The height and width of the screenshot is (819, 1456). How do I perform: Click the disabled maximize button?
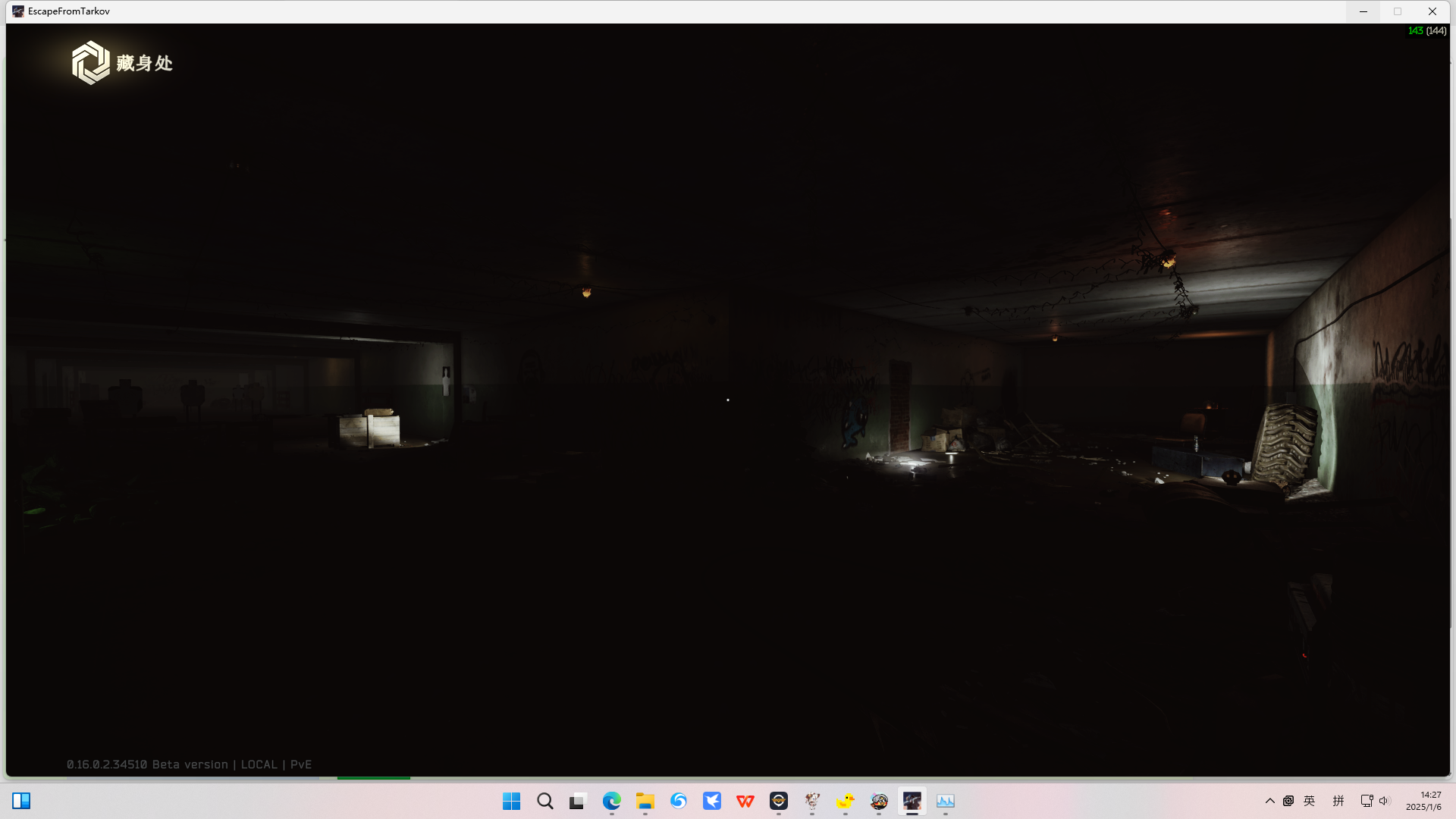pyautogui.click(x=1398, y=11)
